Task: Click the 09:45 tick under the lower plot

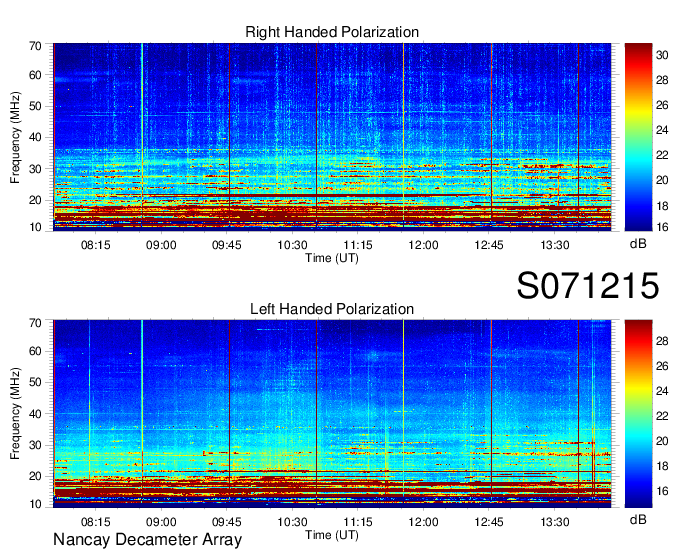Action: click(x=226, y=522)
